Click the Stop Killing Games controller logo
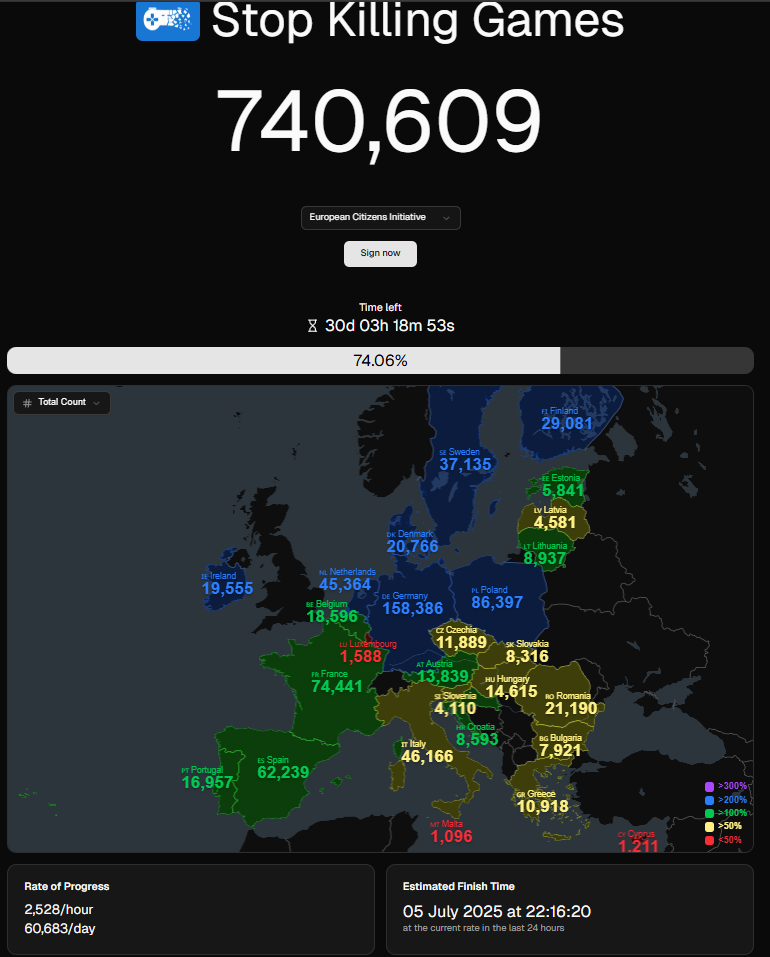The width and height of the screenshot is (770, 957). [168, 20]
